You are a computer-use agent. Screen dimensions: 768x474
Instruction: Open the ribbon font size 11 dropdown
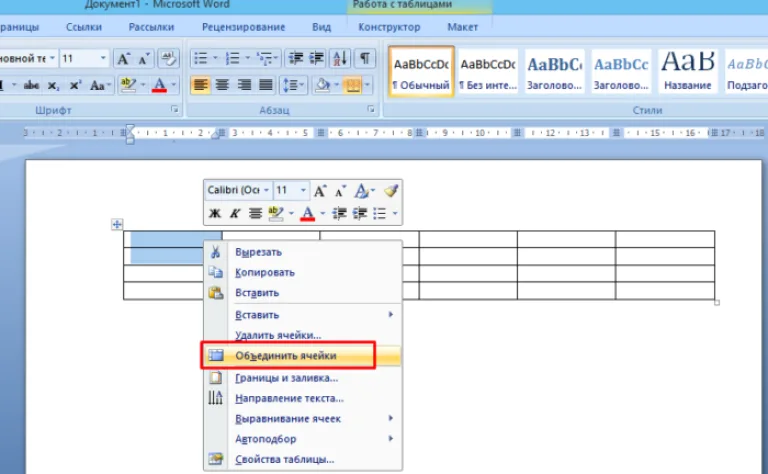[103, 59]
